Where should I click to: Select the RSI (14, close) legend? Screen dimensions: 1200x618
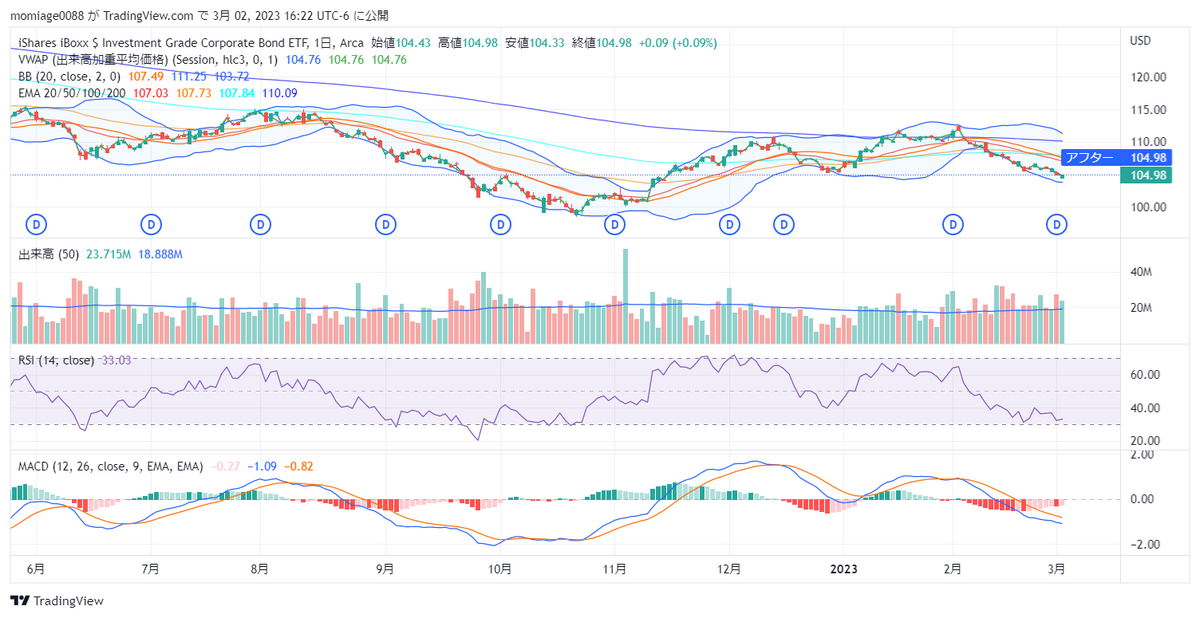click(56, 360)
